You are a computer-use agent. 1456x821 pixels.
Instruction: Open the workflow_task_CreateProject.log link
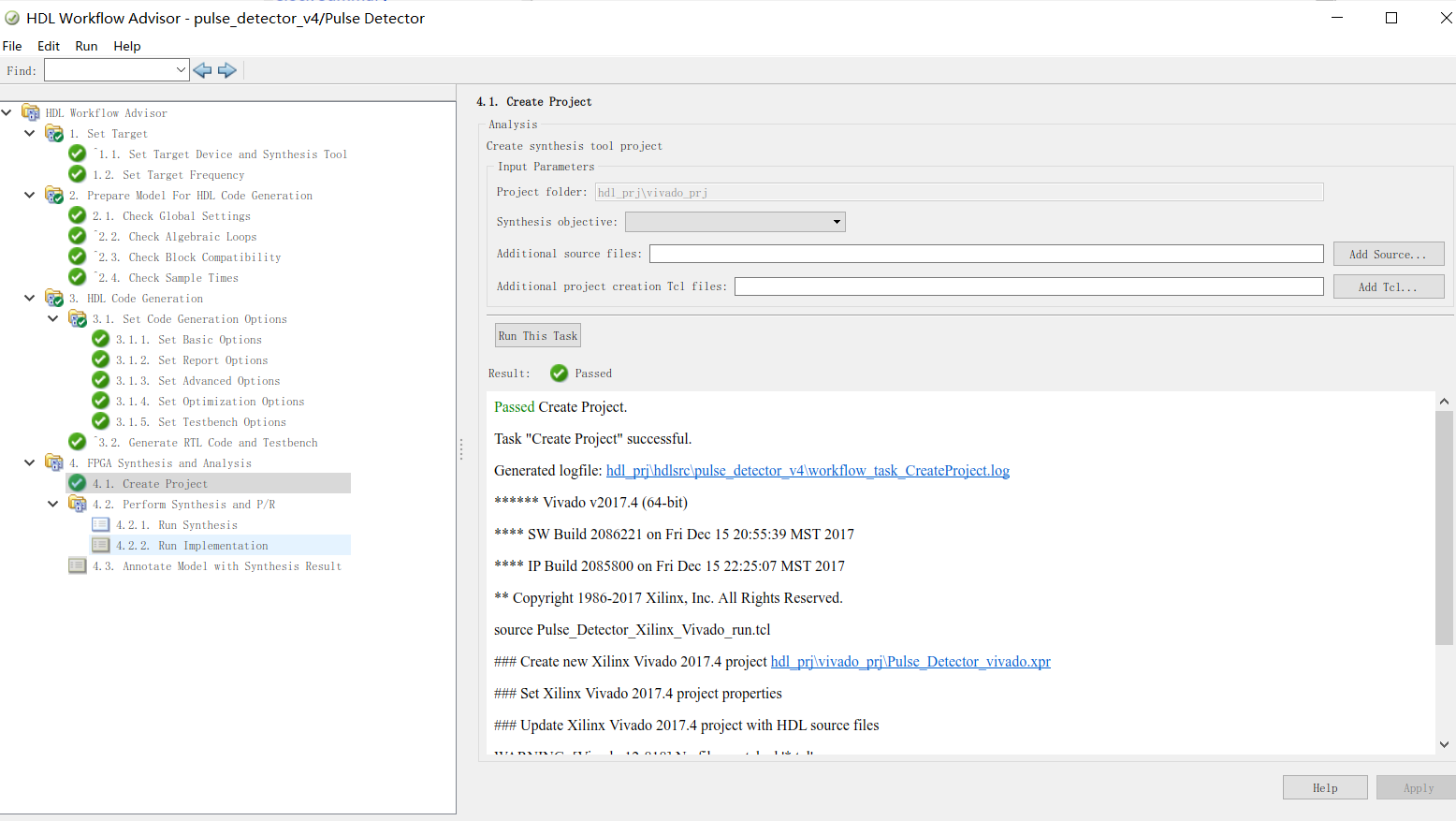[808, 471]
